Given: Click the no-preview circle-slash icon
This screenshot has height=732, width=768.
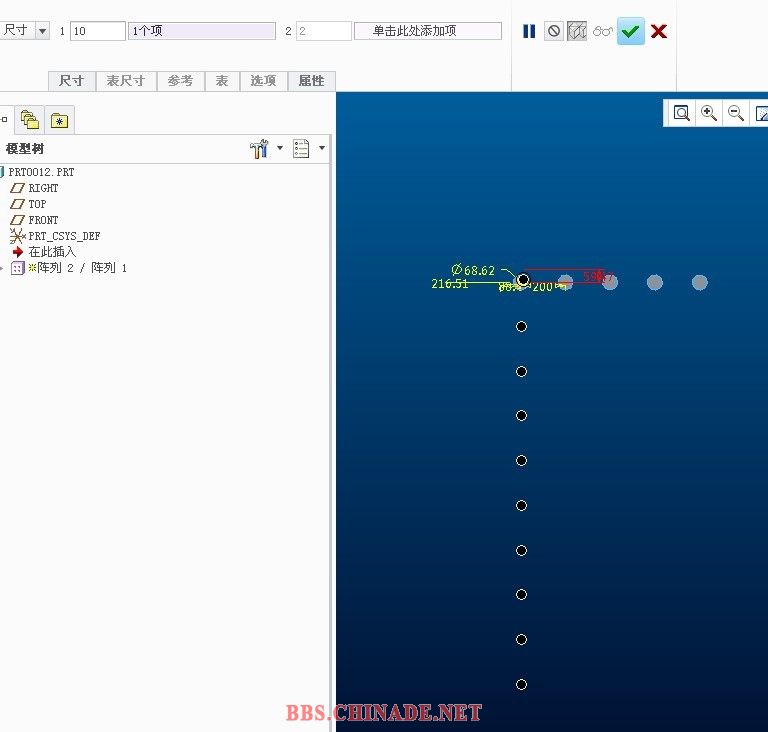Looking at the screenshot, I should (x=553, y=31).
